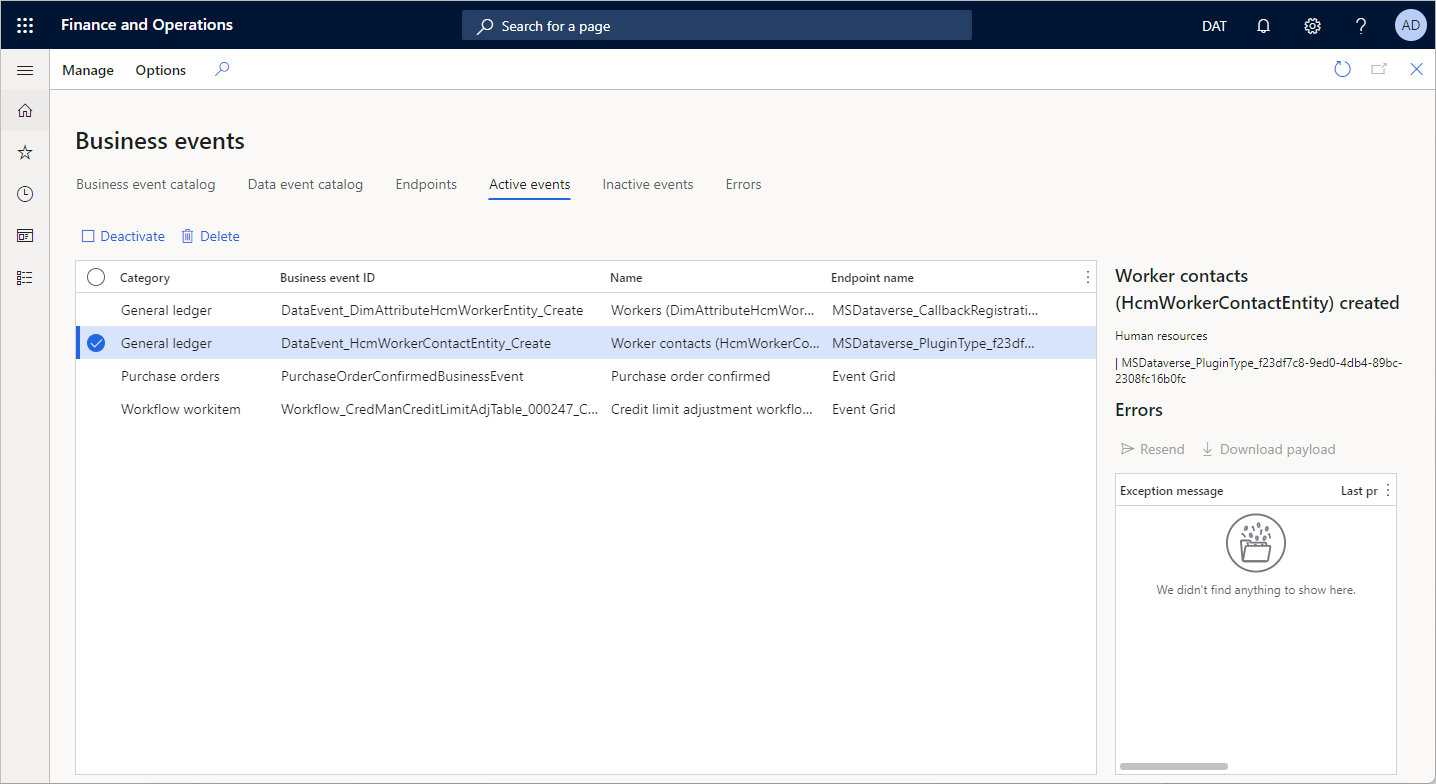Screen dimensions: 1436x784
Task: Open the Microsoft 365 app launcher waffle
Action: 25,25
